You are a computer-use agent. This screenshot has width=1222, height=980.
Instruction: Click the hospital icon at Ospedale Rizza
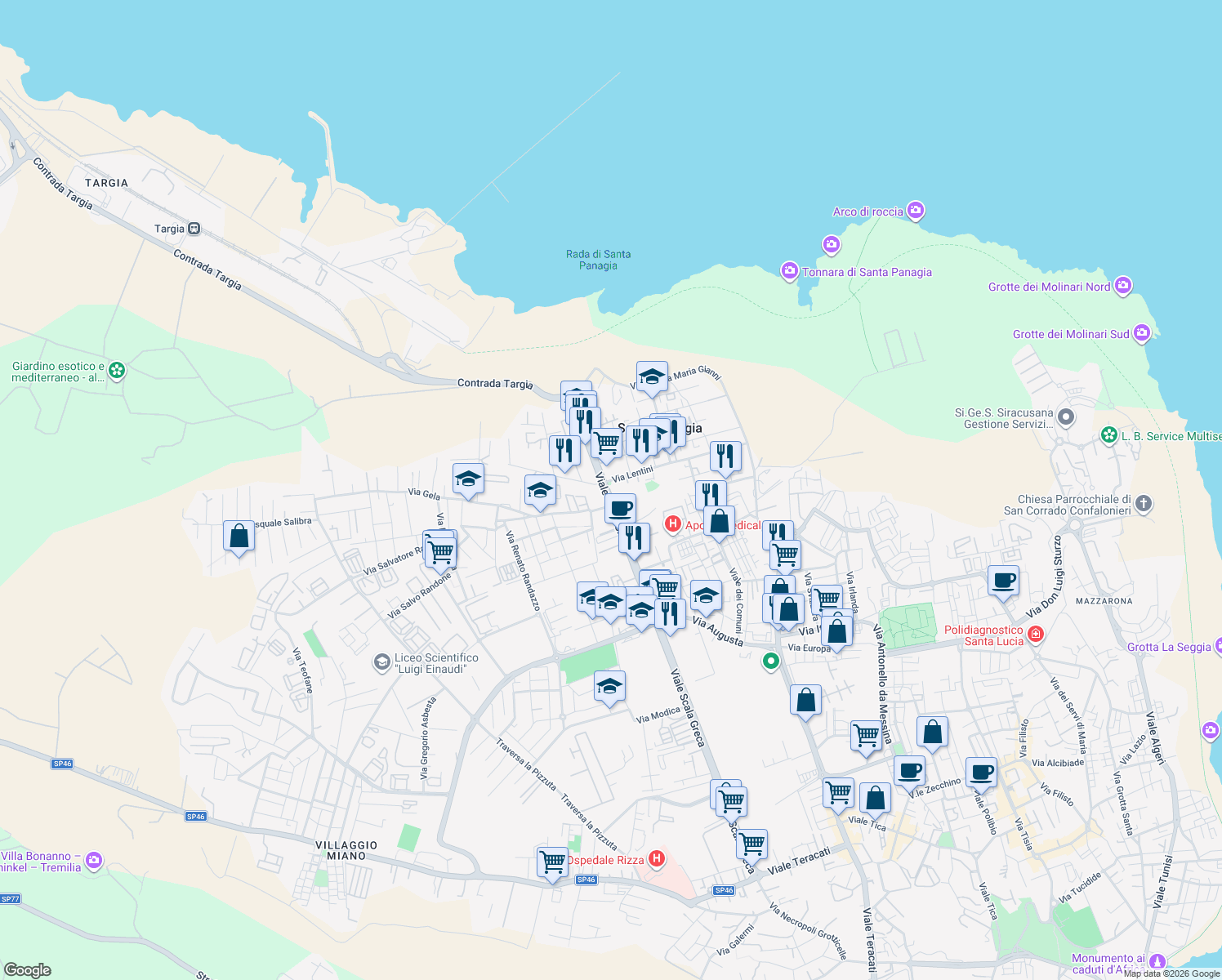click(656, 859)
